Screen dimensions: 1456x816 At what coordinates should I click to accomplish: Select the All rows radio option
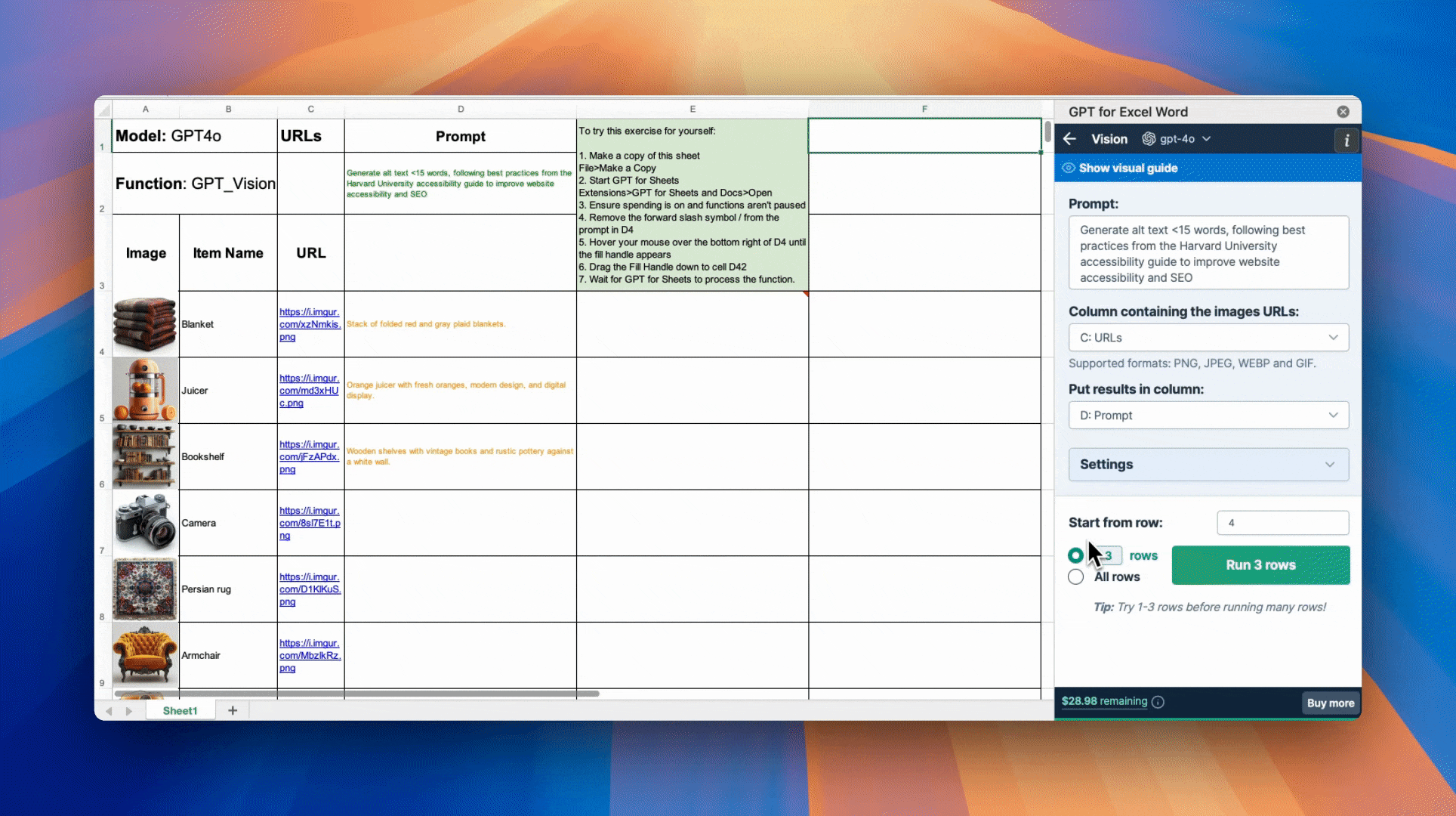click(x=1075, y=577)
